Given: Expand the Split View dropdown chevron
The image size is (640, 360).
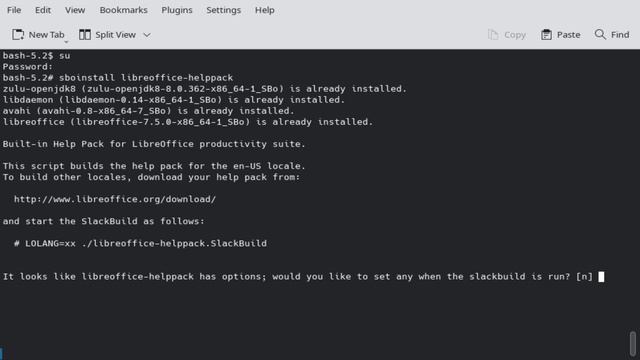Looking at the screenshot, I should pyautogui.click(x=147, y=35).
